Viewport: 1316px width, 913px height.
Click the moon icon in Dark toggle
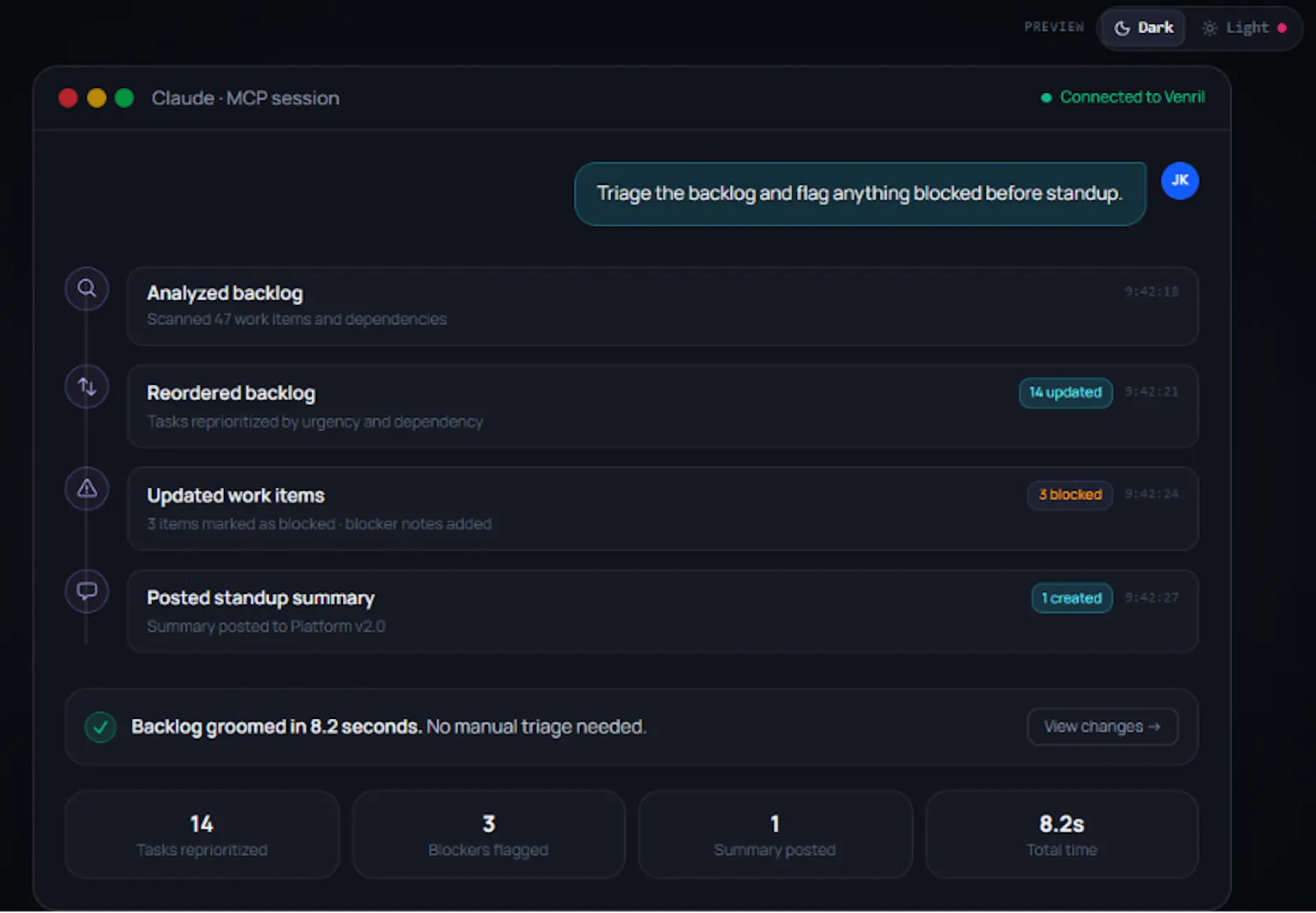[x=1122, y=28]
